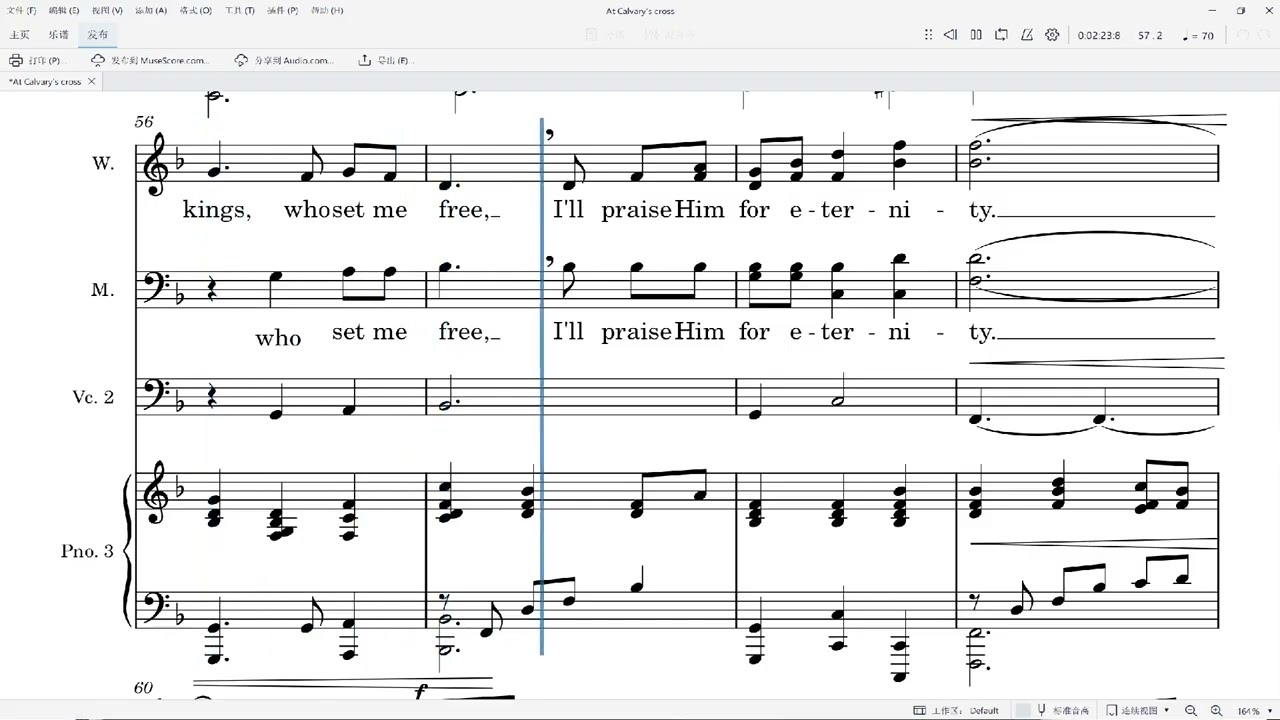Click the zoom out magnifier
This screenshot has height=720, width=1280.
(x=1191, y=710)
